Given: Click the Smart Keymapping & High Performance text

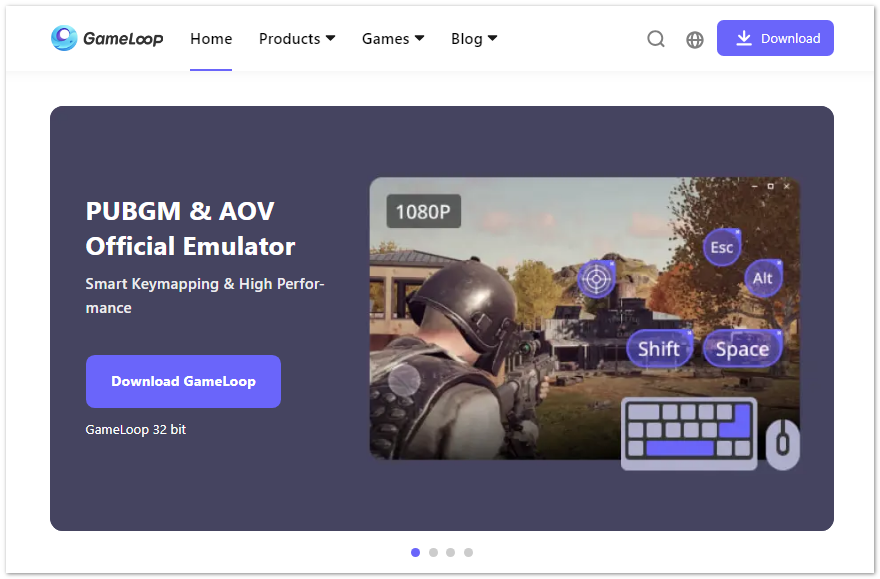Looking at the screenshot, I should [x=205, y=296].
